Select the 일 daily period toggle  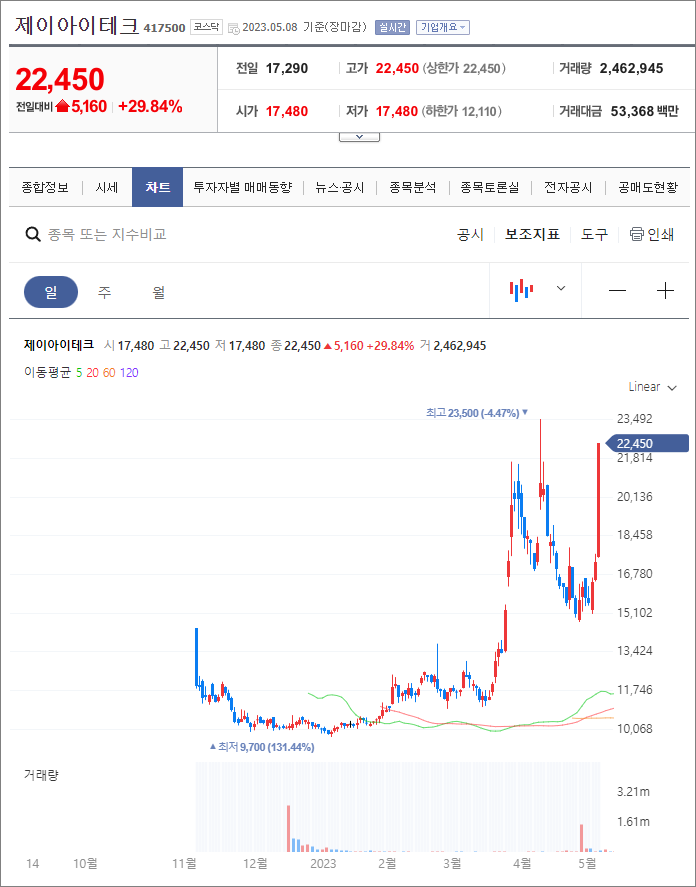tap(51, 292)
